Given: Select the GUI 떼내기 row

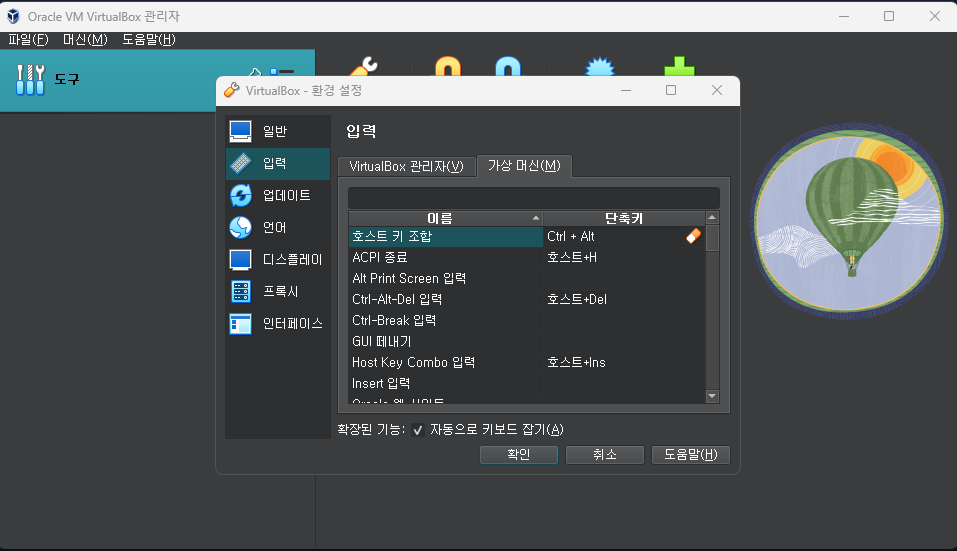Looking at the screenshot, I should coord(446,342).
